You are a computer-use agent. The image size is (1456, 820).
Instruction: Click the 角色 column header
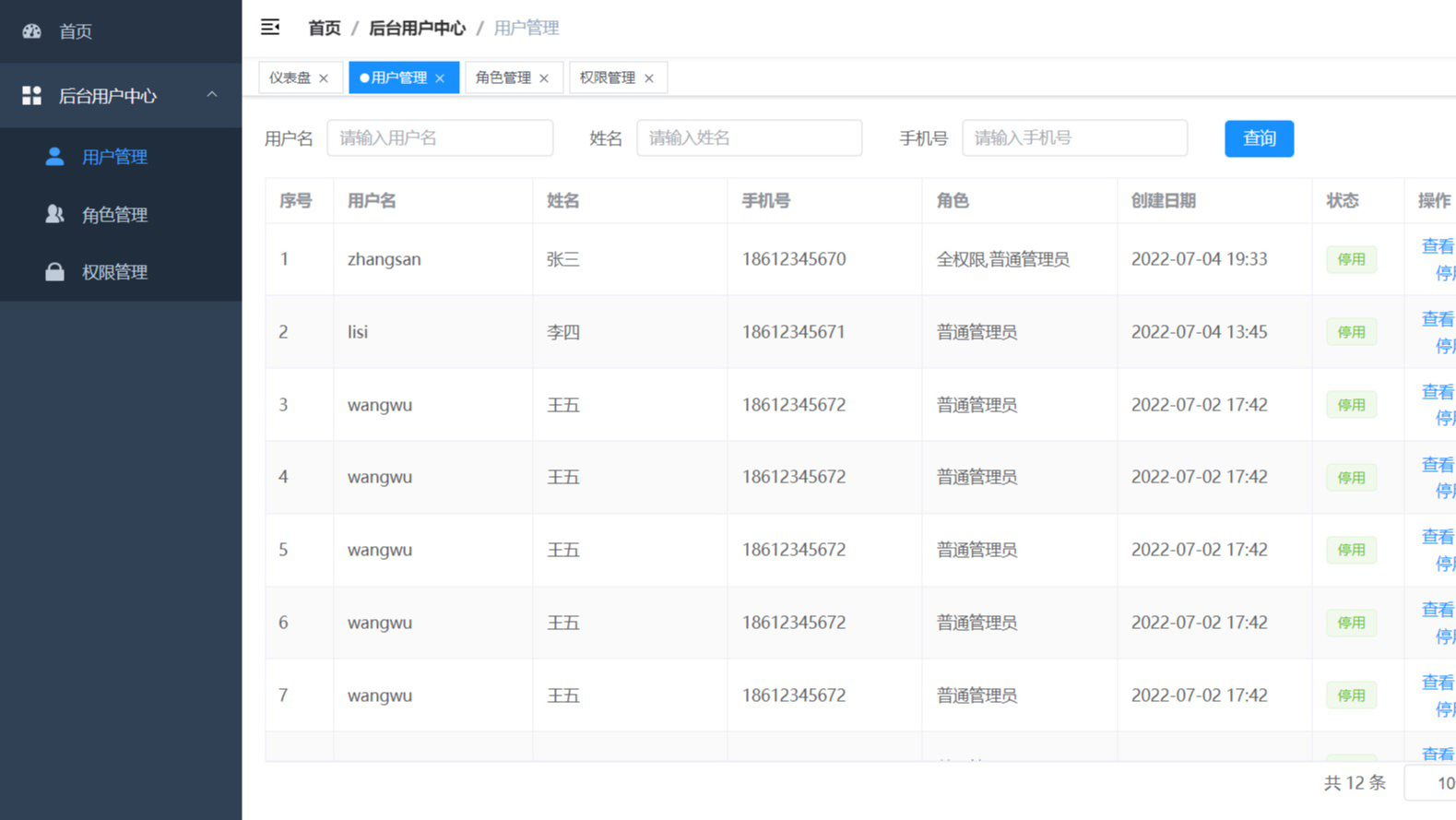(953, 201)
